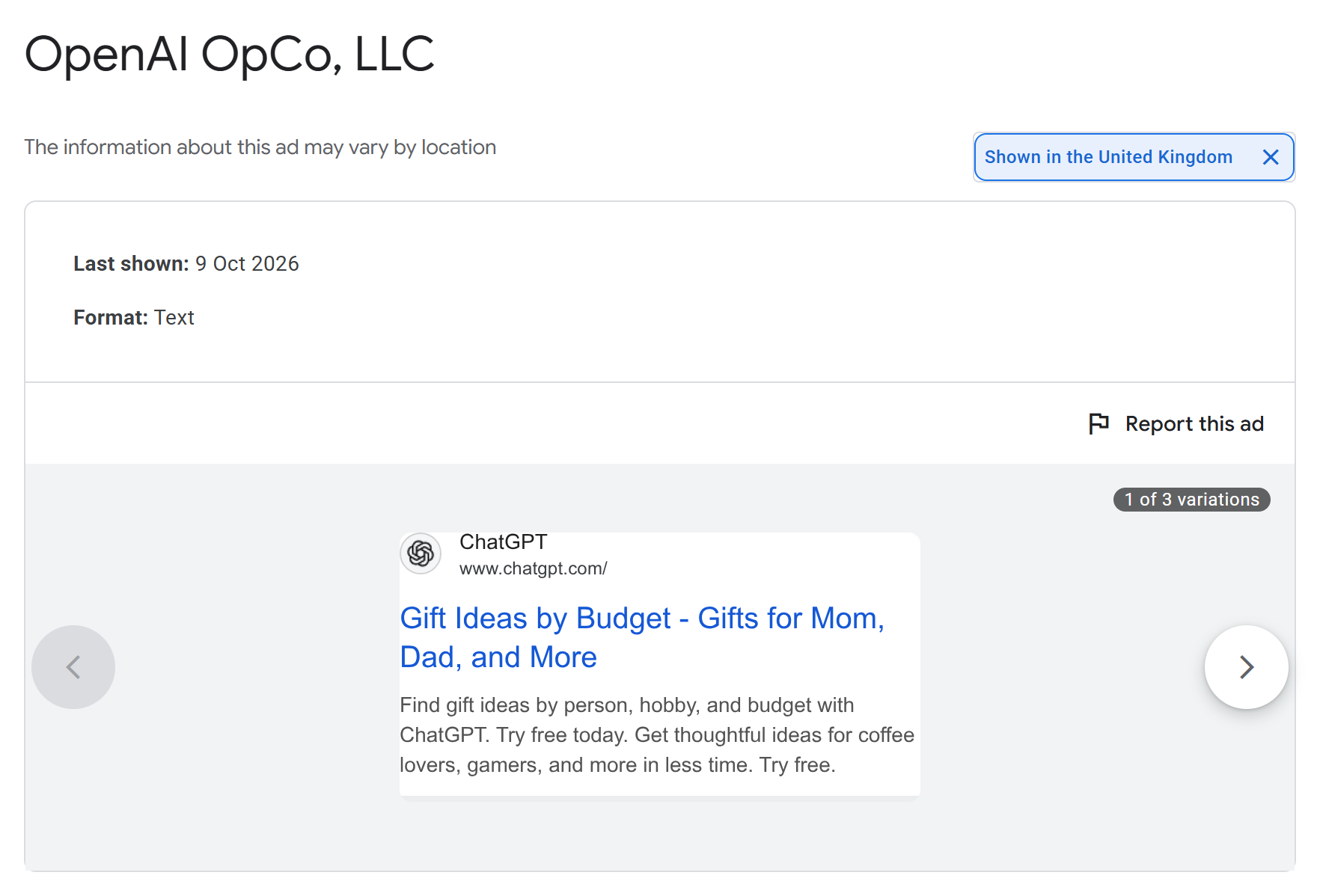The width and height of the screenshot is (1320, 896).
Task: Go to previous ad variation arrow
Action: (x=73, y=667)
